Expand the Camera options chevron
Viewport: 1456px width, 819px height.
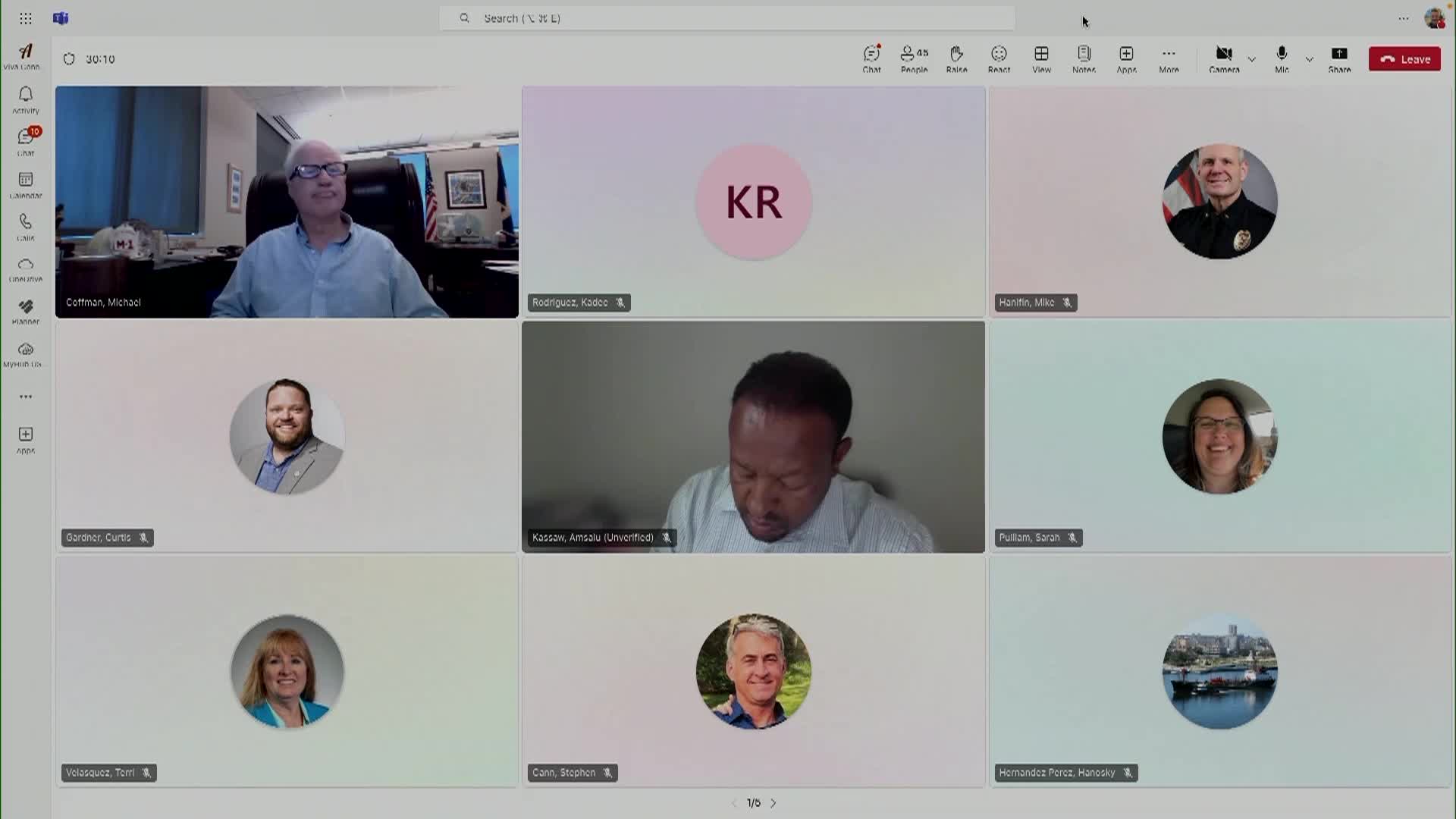pos(1252,59)
